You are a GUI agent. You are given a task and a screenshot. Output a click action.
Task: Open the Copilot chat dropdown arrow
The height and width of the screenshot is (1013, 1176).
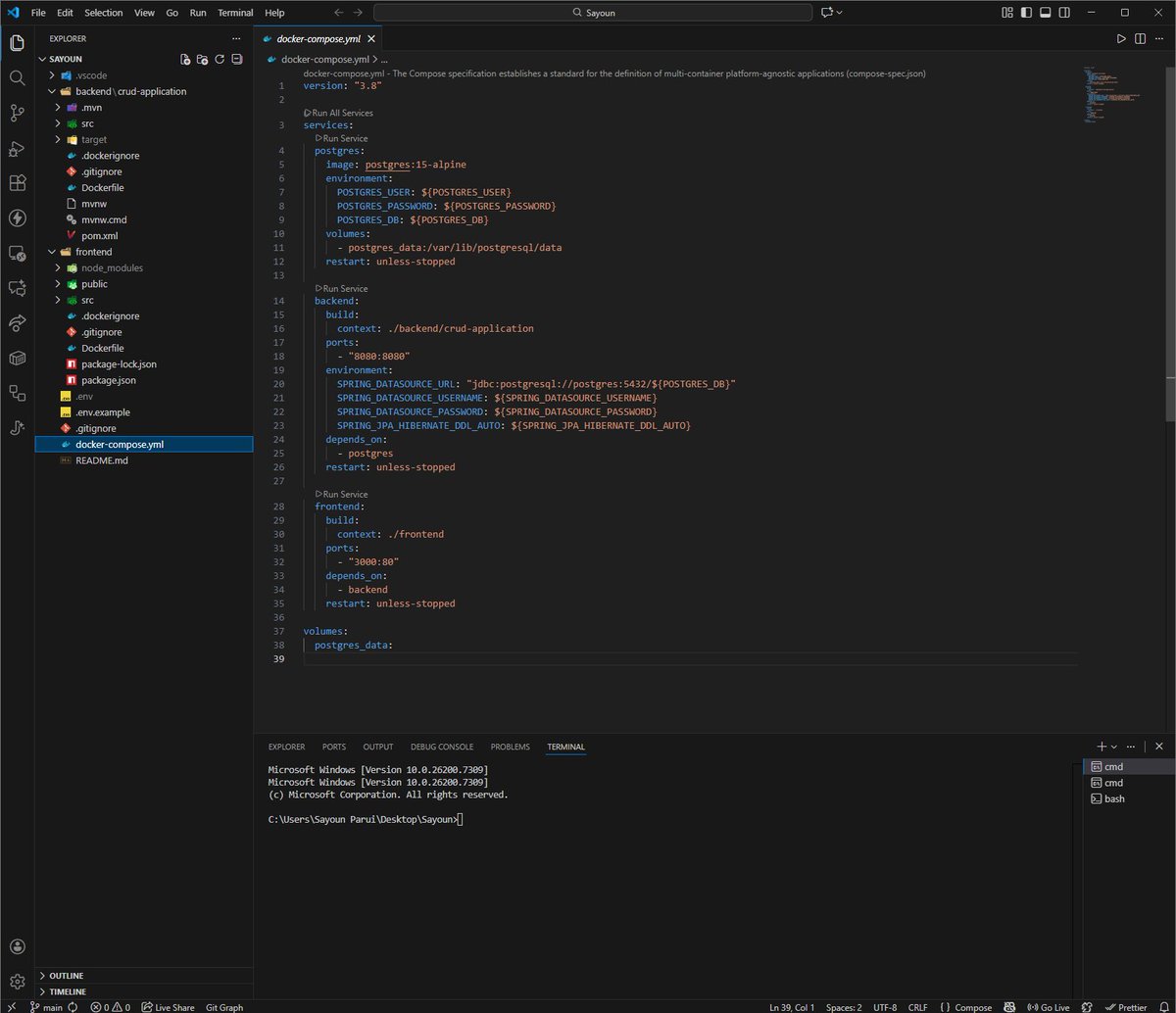[x=840, y=13]
